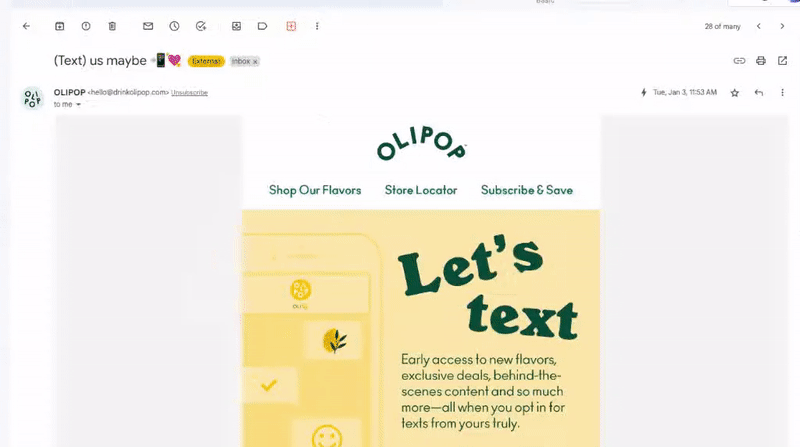
Task: Mark the email as unread
Action: (x=148, y=26)
